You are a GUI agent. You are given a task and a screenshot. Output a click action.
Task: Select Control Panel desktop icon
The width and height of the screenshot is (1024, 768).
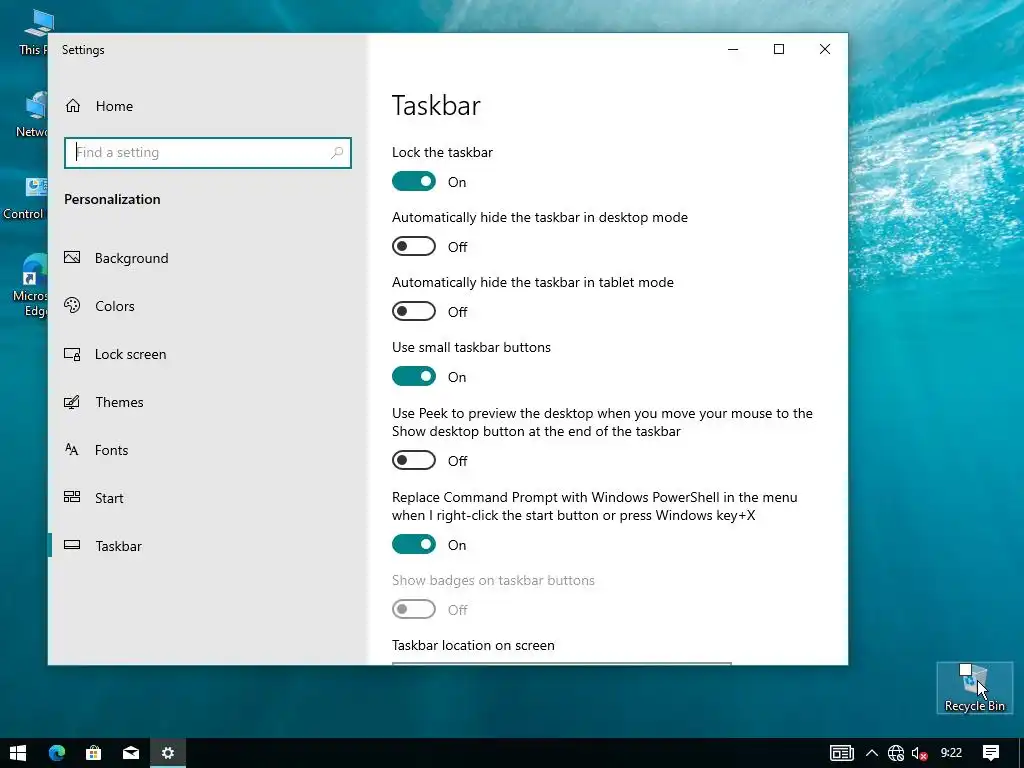pos(25,199)
